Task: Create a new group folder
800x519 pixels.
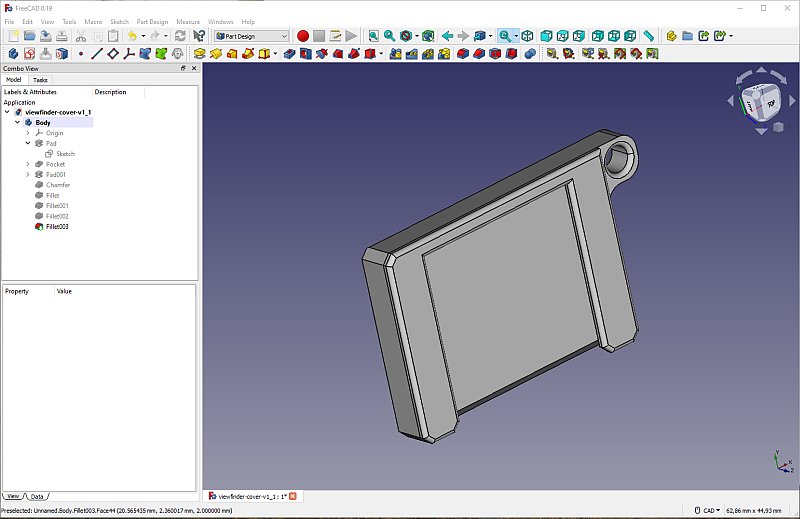Action: pyautogui.click(x=687, y=36)
